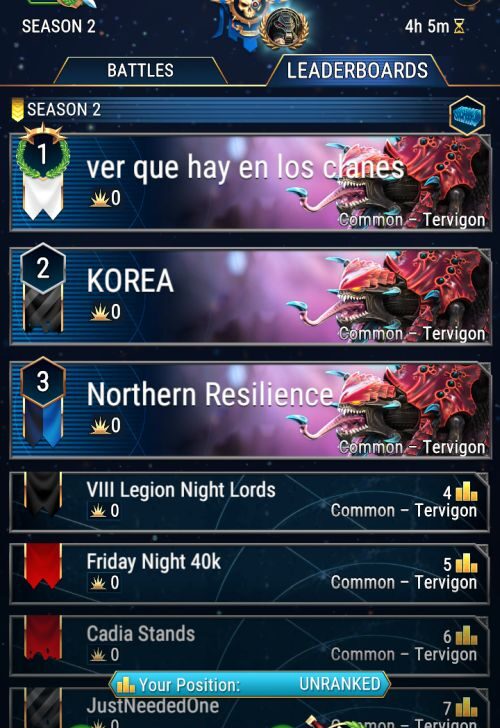The width and height of the screenshot is (500, 728).
Task: Tap the rank 3 hexagon badge
Action: point(43,382)
